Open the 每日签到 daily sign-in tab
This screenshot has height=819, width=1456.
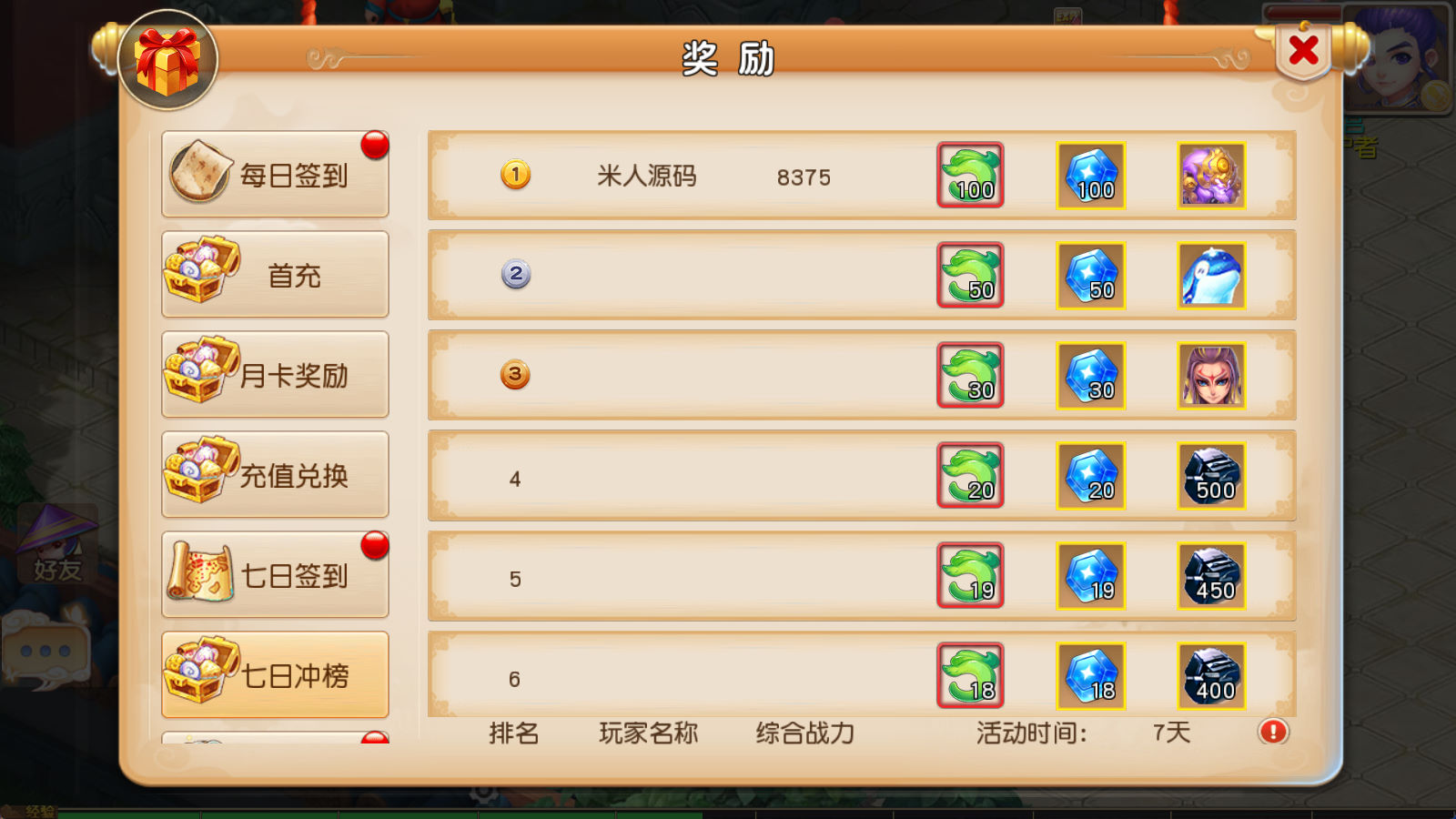[275, 174]
